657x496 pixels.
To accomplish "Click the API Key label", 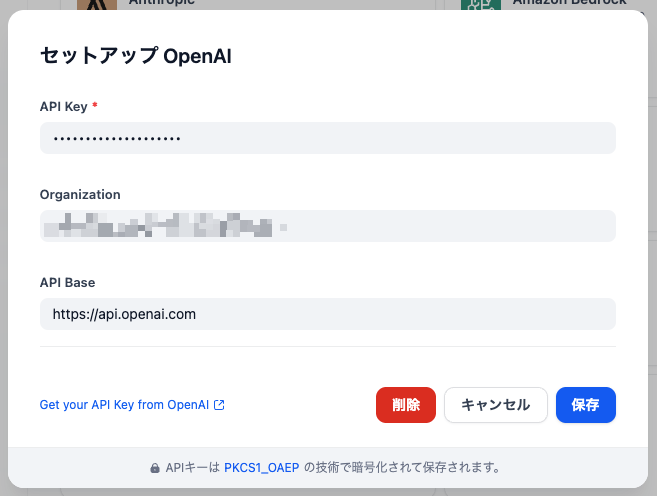I will pyautogui.click(x=64, y=106).
